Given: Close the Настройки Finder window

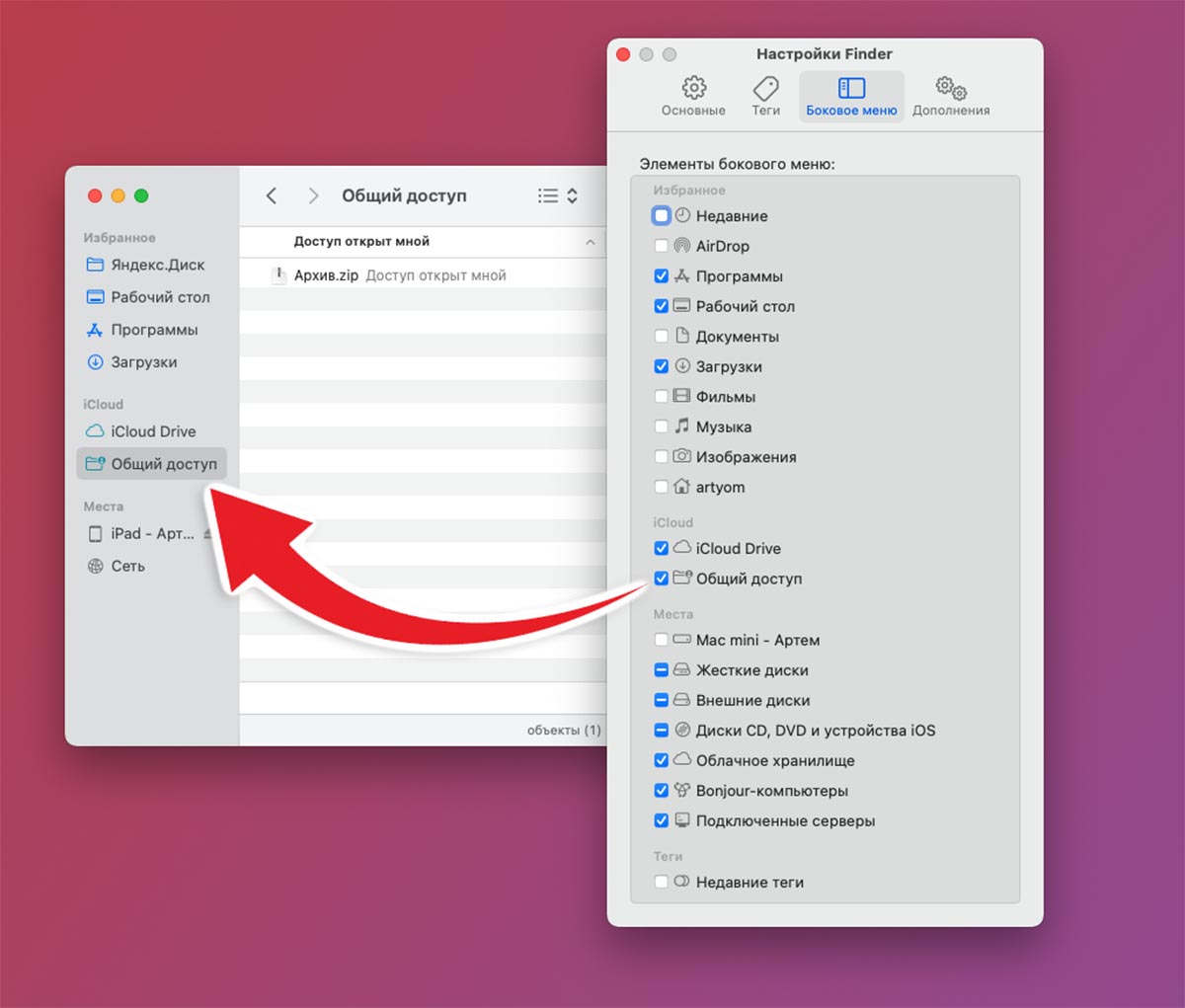Looking at the screenshot, I should [623, 54].
